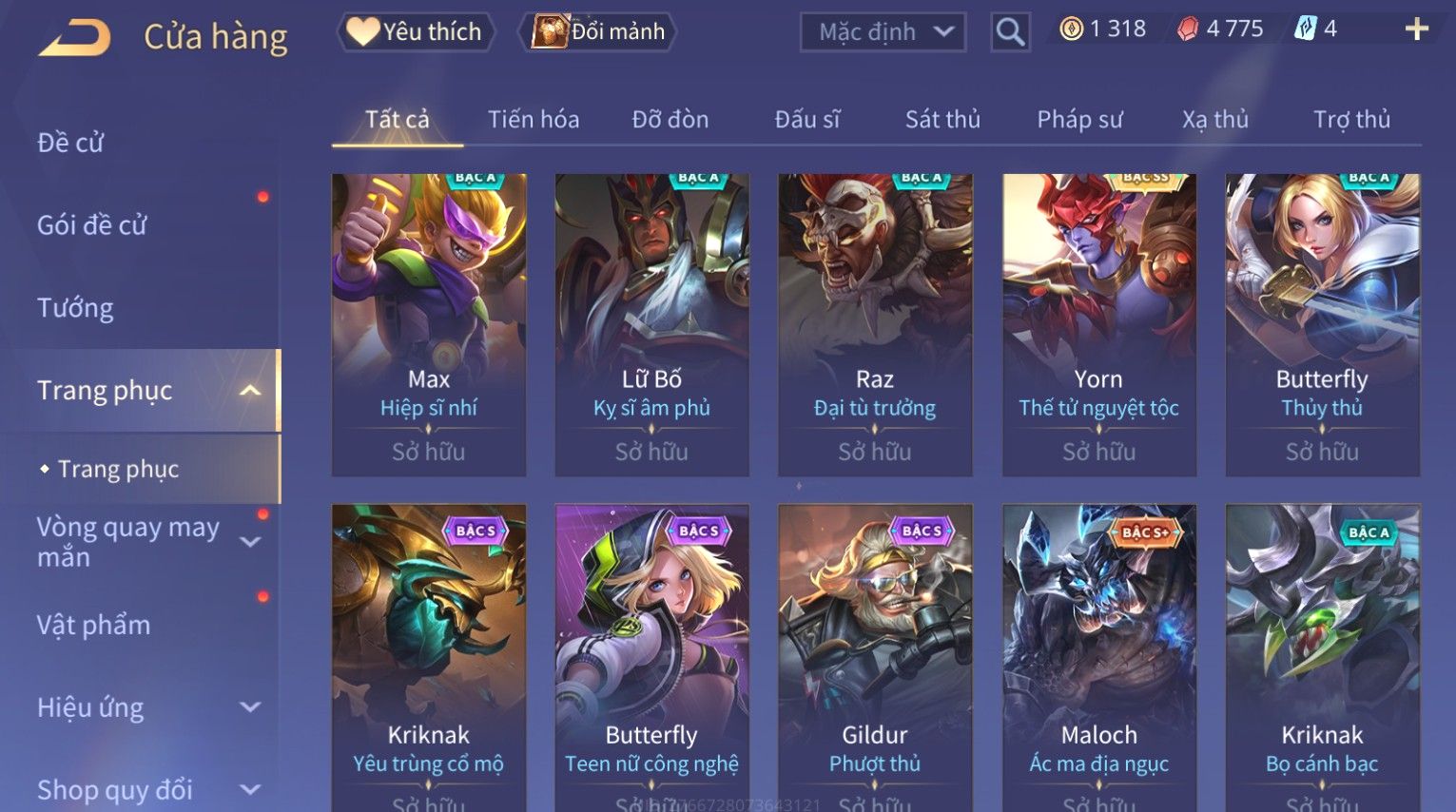Go back using the return arrow icon
The width and height of the screenshot is (1456, 812).
coord(74,38)
